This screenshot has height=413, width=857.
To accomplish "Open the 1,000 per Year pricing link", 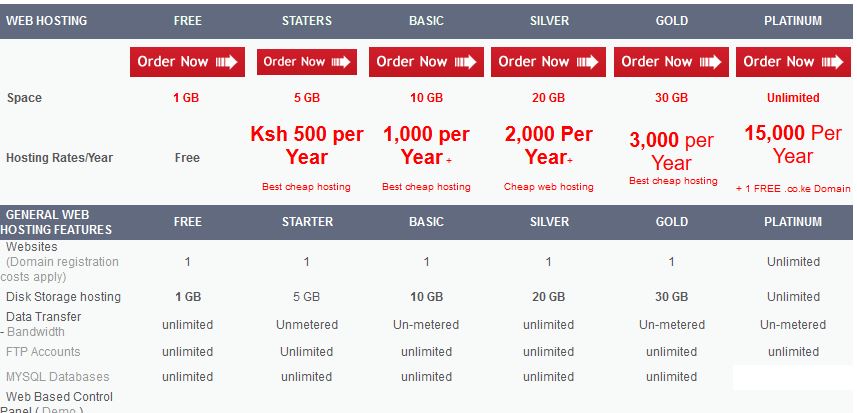I will 426,146.
